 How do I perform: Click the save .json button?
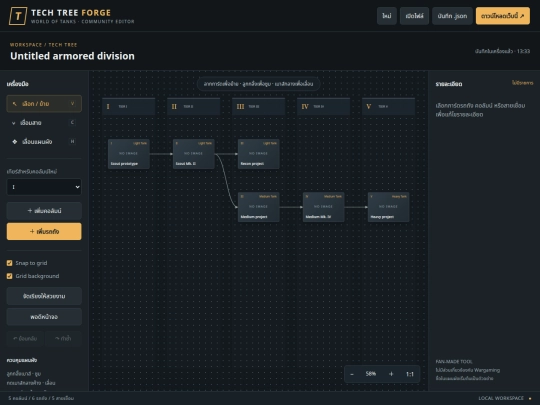452,16
